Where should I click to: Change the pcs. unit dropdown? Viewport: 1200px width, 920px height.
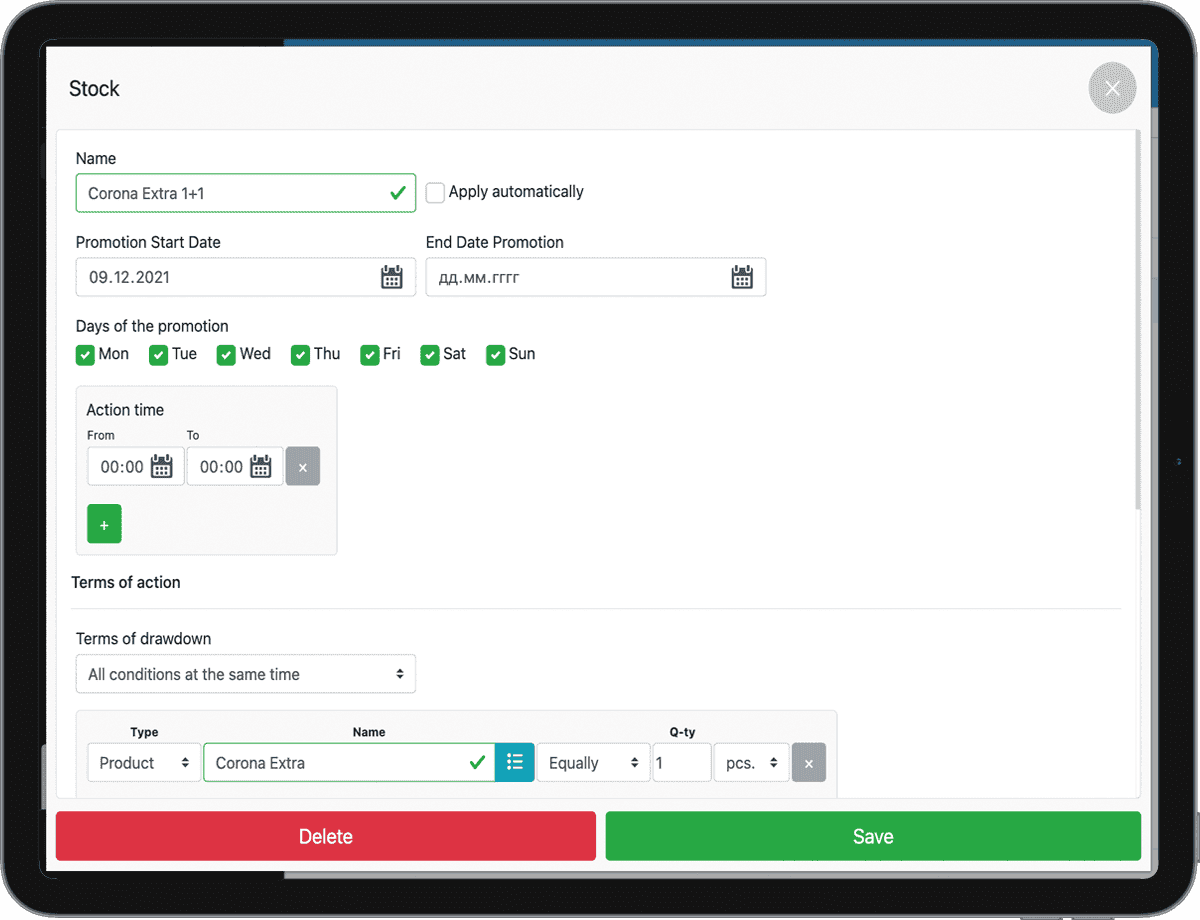pos(751,763)
